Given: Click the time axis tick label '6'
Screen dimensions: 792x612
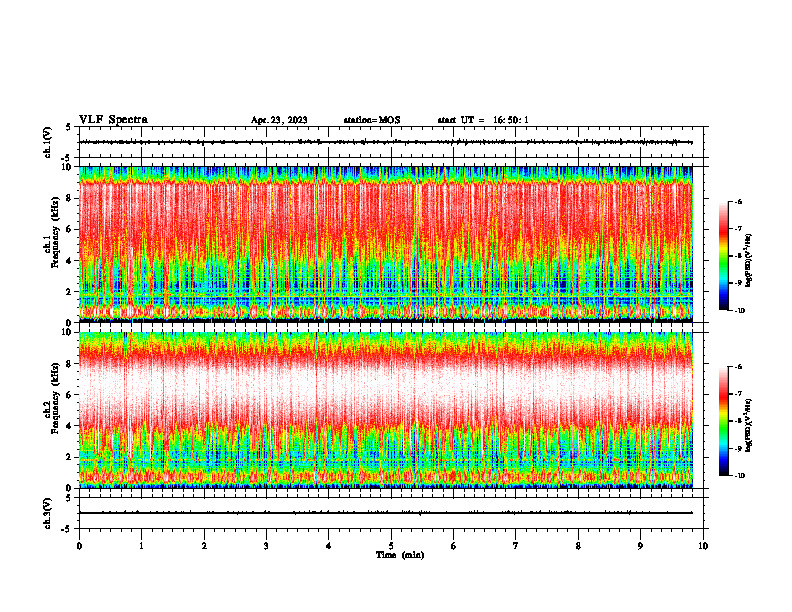Looking at the screenshot, I should 454,546.
